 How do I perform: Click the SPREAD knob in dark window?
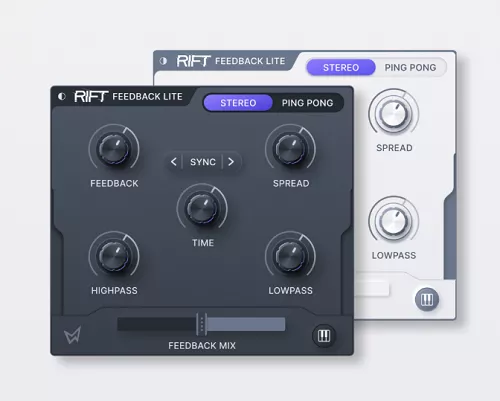[290, 149]
